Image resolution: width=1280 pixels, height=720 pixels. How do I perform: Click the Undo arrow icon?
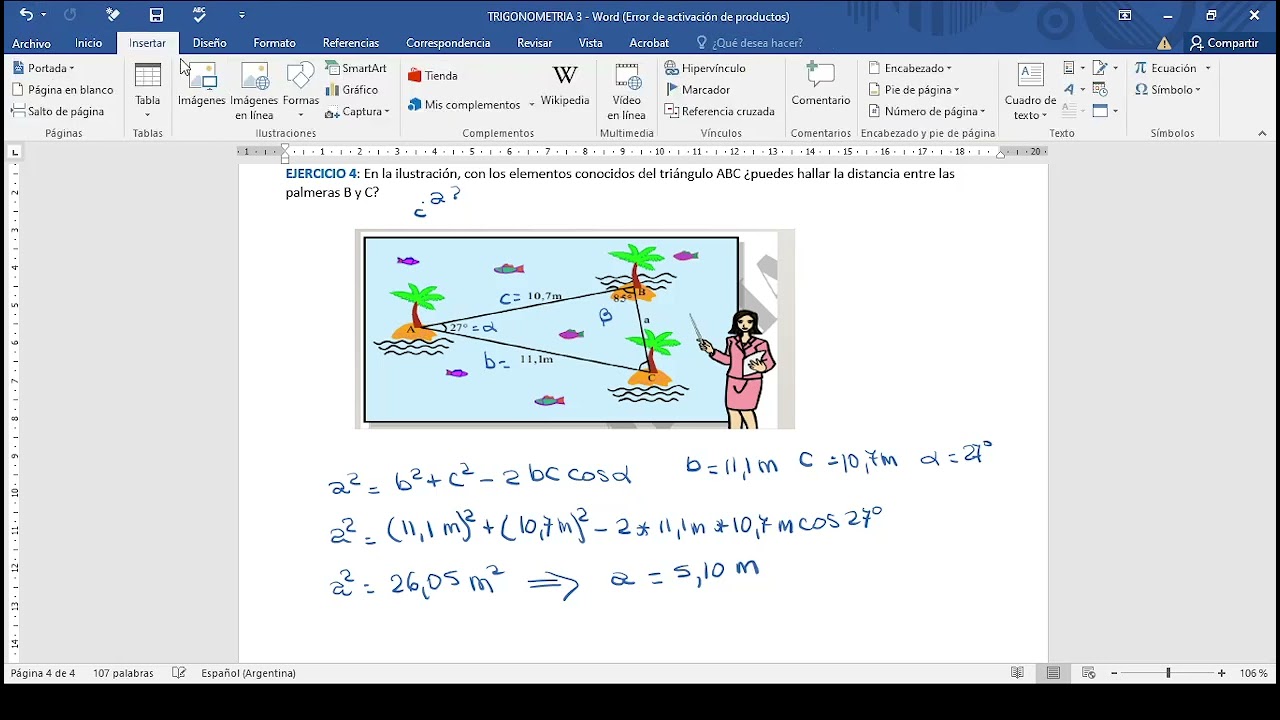[26, 15]
